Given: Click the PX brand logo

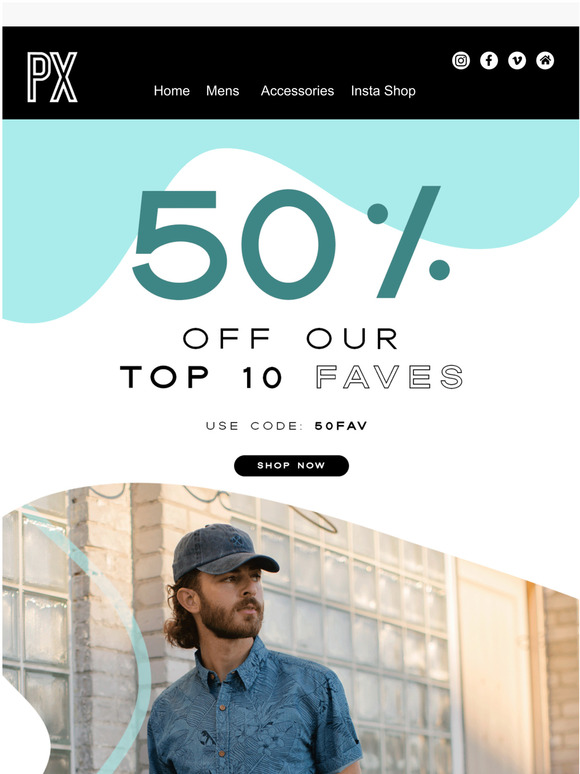Looking at the screenshot, I should tap(52, 77).
